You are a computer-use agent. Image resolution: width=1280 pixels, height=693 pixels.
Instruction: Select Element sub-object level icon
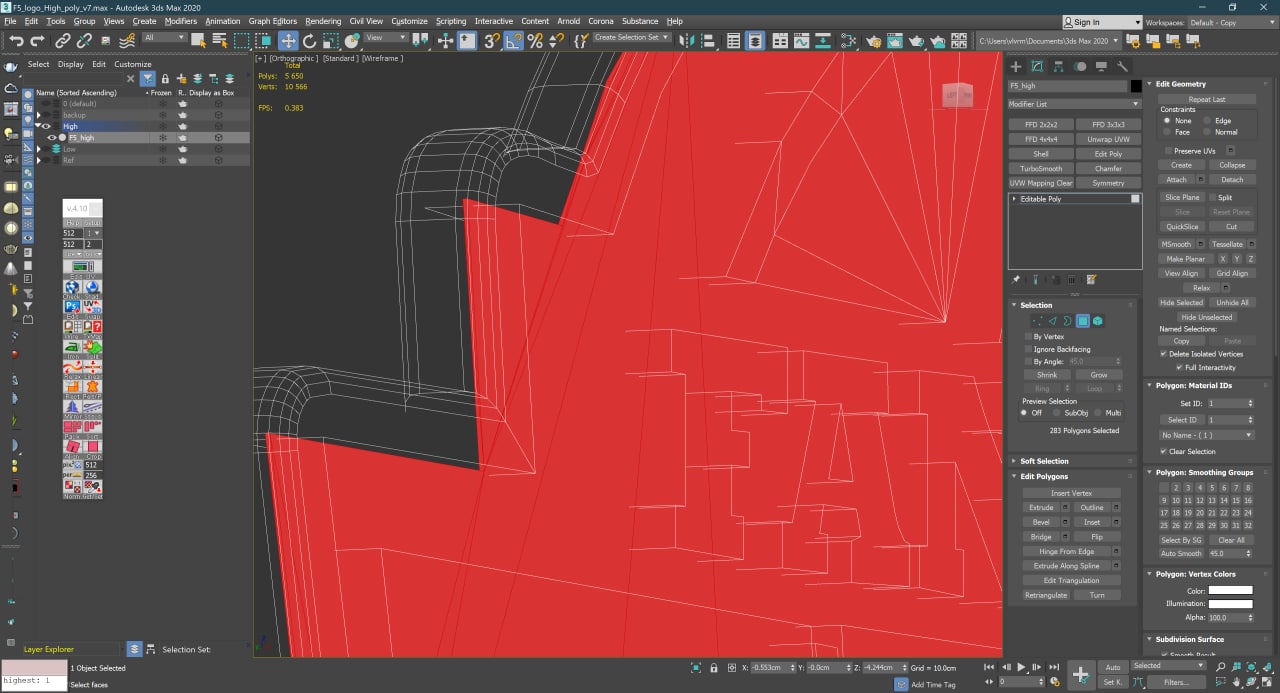pos(1097,321)
